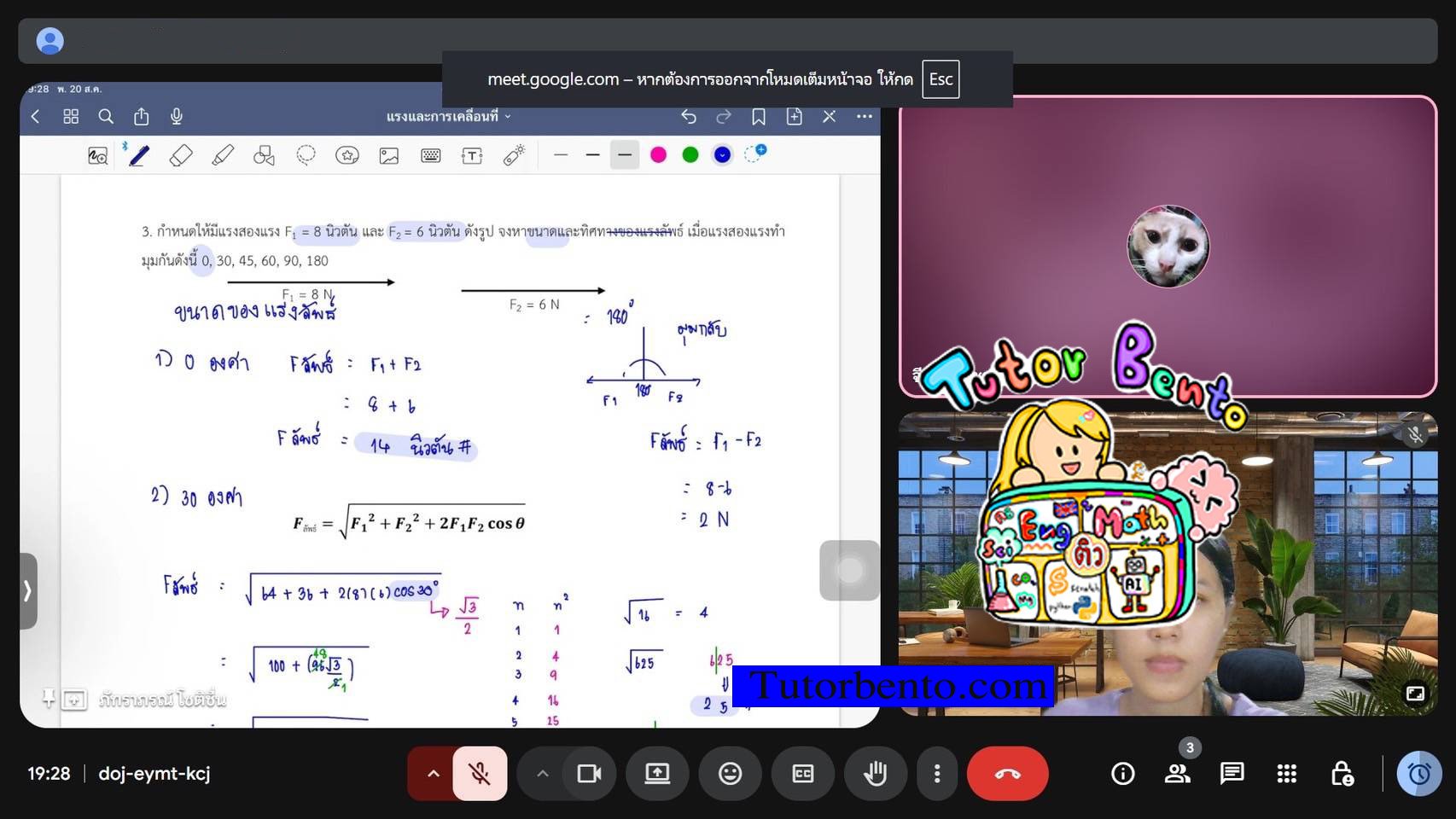Click the cat avatar participant tile

(1168, 247)
